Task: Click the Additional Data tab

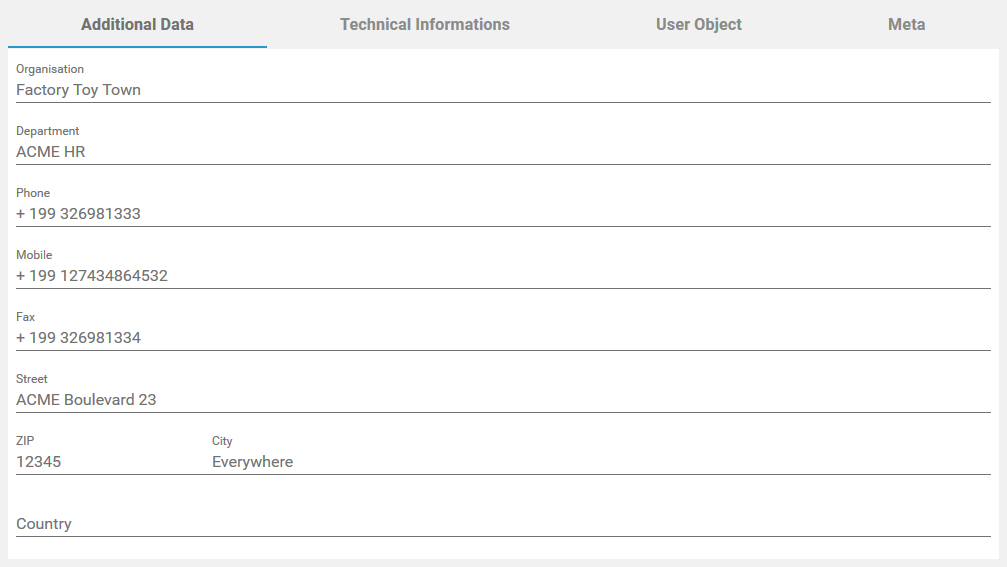Action: pyautogui.click(x=137, y=25)
